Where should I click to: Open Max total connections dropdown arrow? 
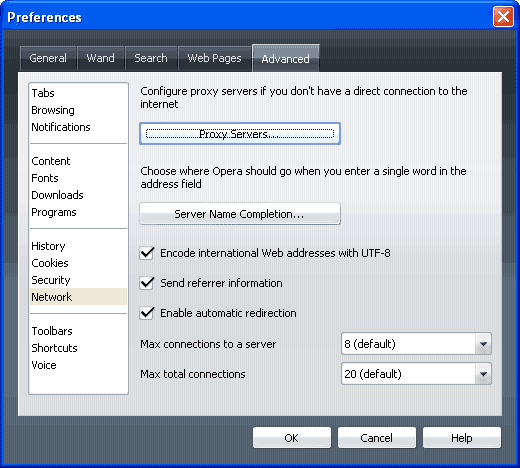(483, 374)
